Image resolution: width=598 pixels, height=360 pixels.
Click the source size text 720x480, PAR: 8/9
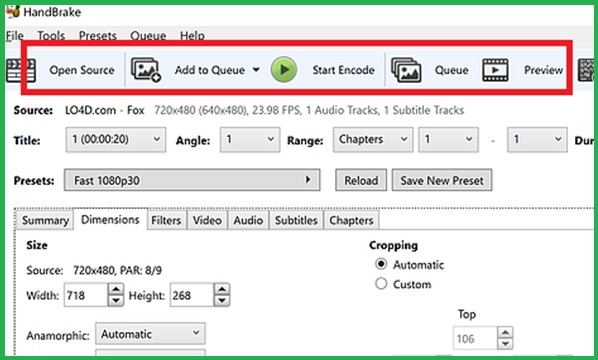[117, 270]
